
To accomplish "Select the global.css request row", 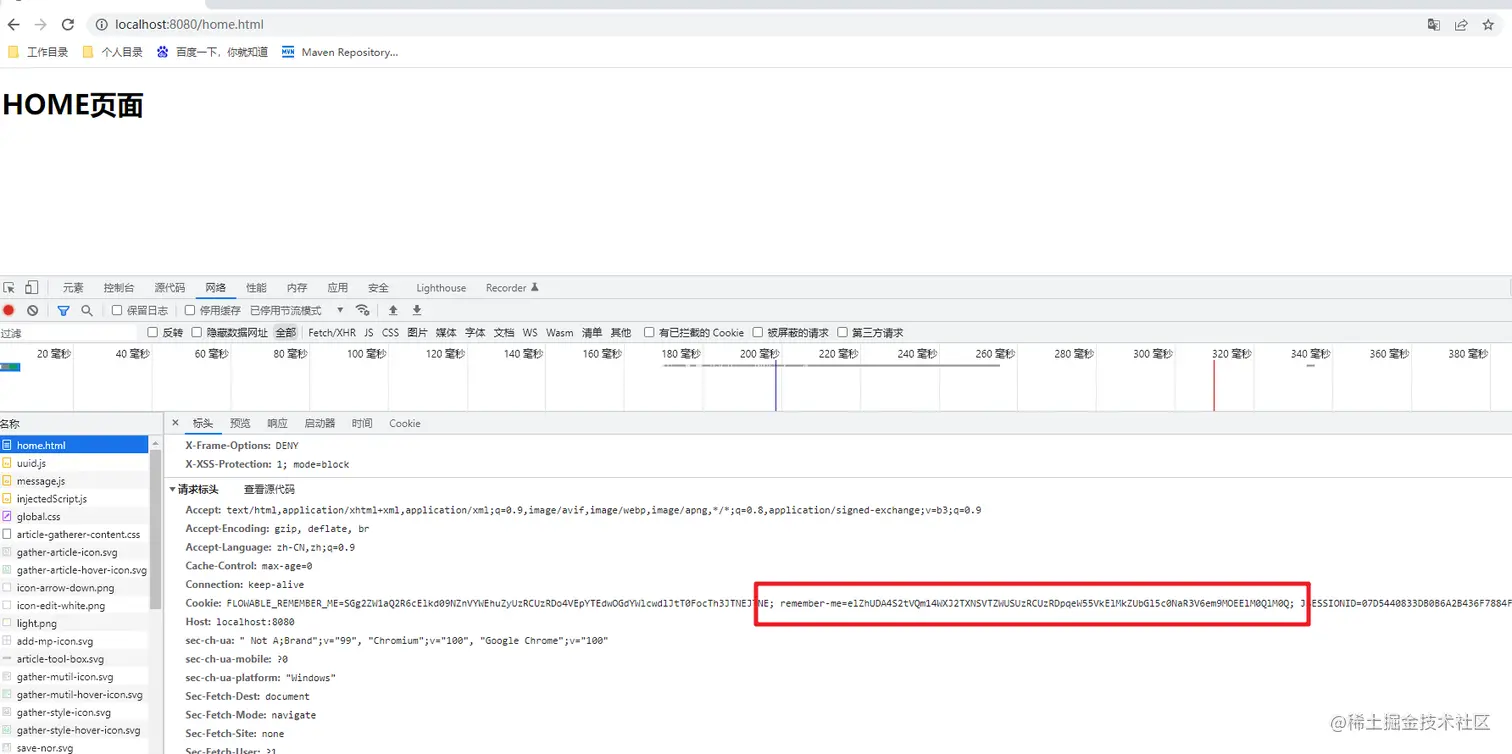I will click(x=74, y=517).
